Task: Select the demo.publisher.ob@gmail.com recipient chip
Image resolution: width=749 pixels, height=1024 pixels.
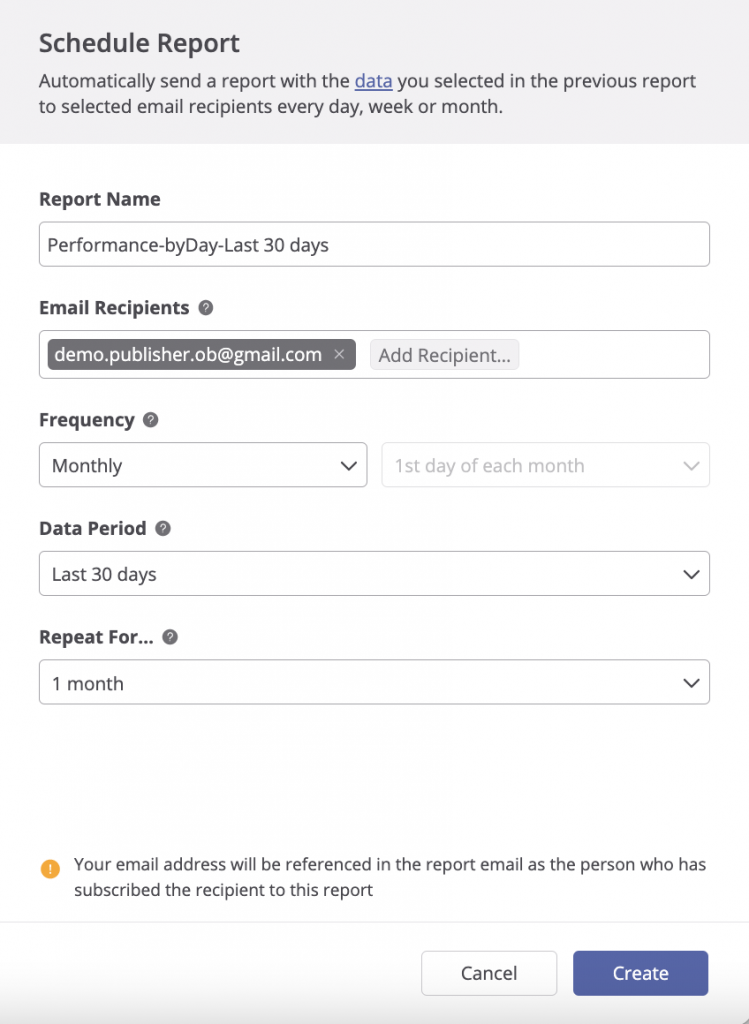Action: pos(188,354)
